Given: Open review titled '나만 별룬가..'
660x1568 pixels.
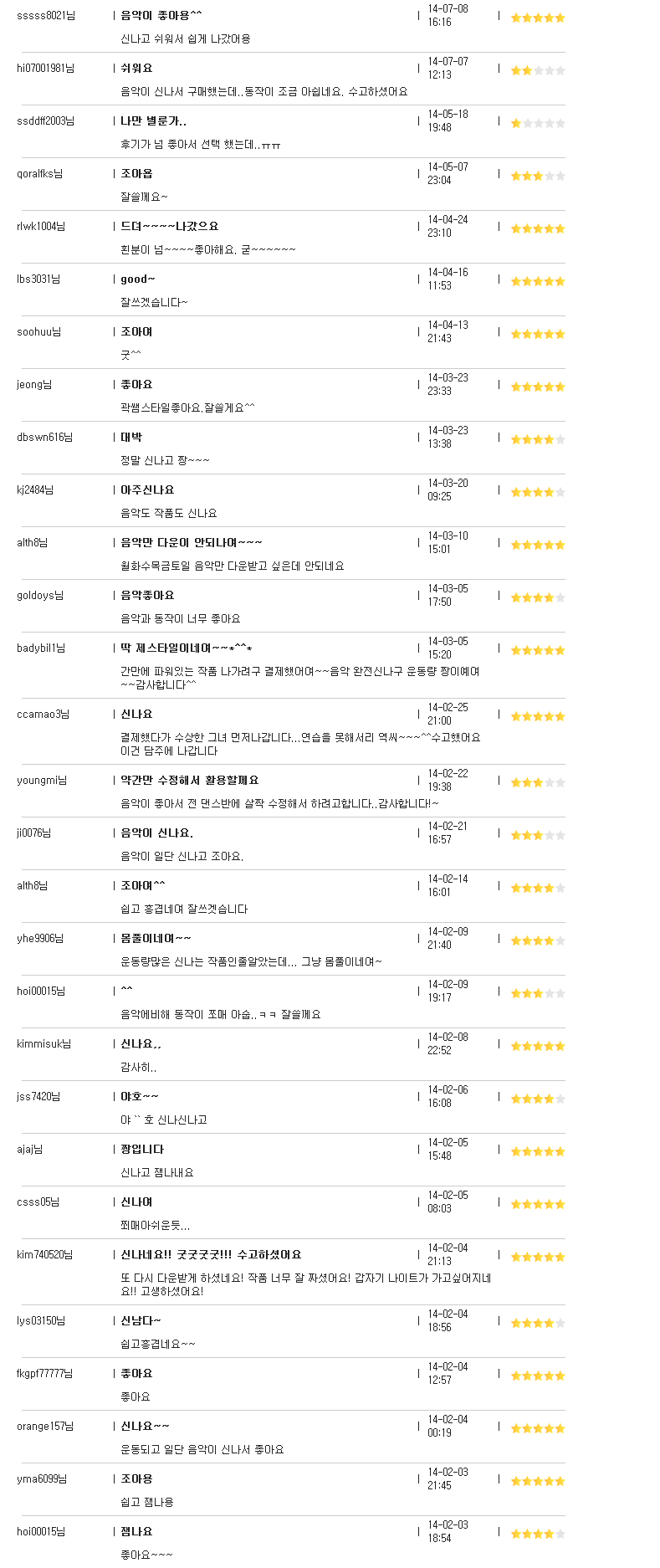Looking at the screenshot, I should coord(153,120).
